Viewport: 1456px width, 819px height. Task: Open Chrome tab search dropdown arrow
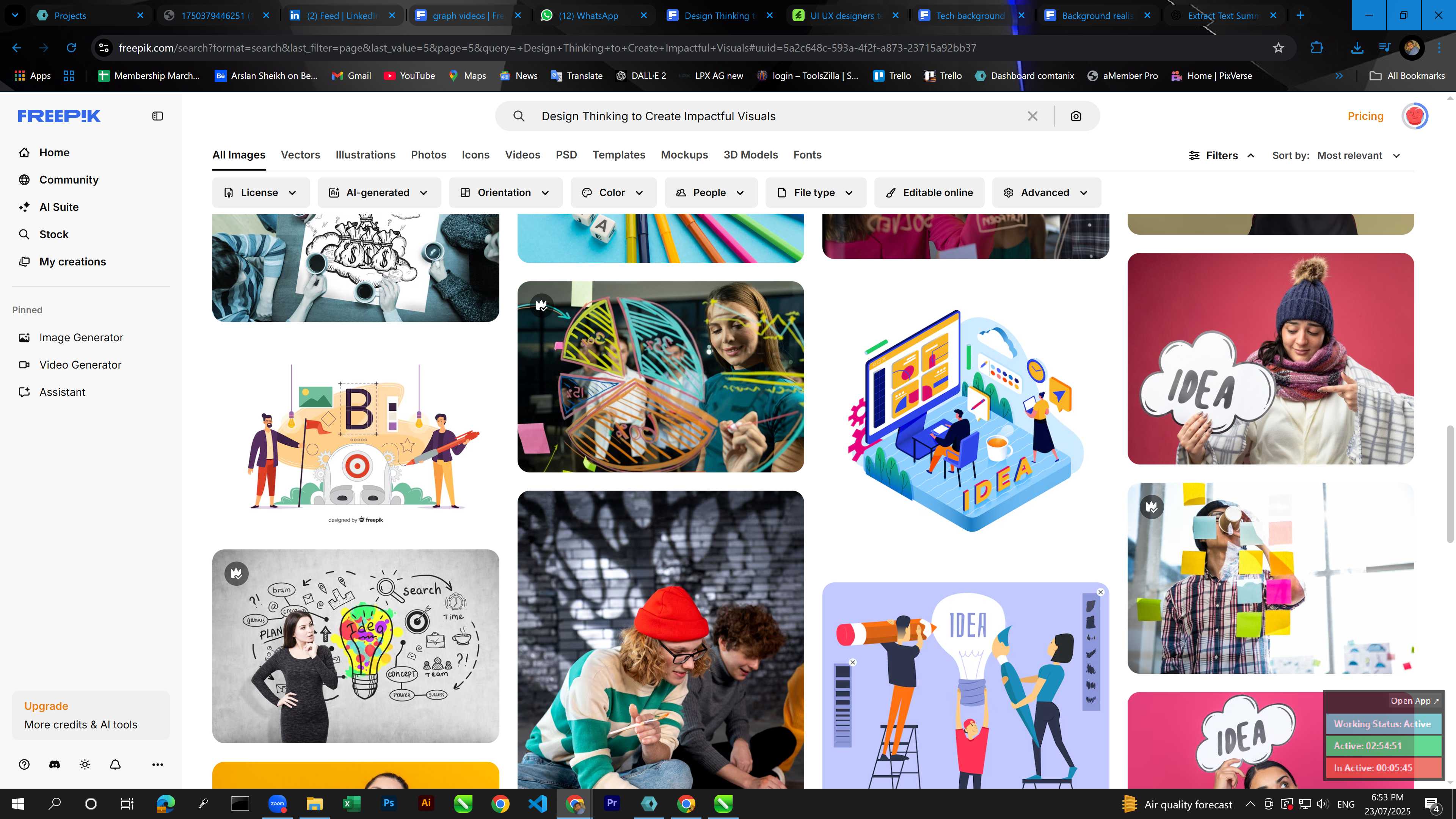click(15, 15)
